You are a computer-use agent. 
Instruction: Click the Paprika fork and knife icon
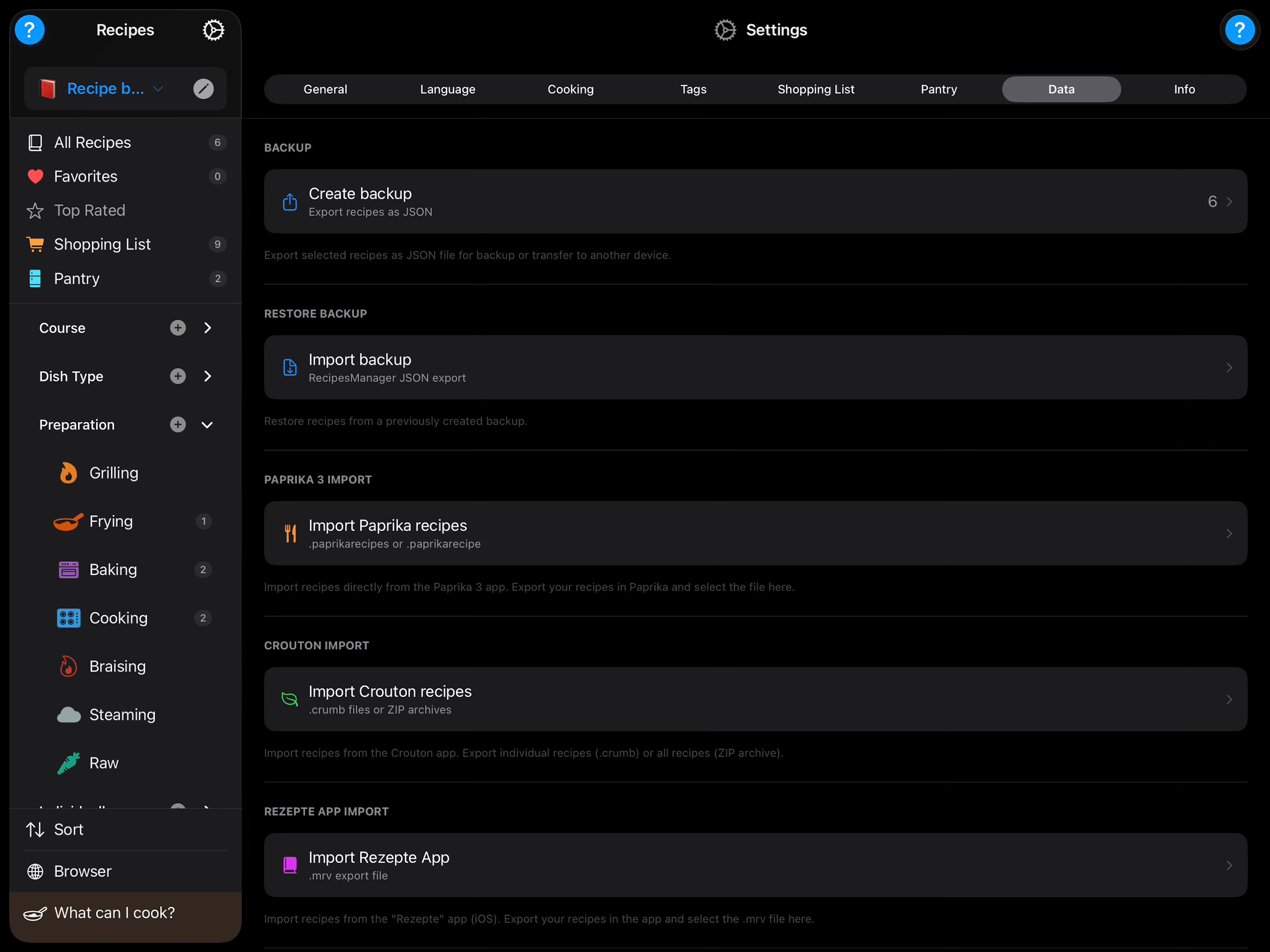[291, 534]
